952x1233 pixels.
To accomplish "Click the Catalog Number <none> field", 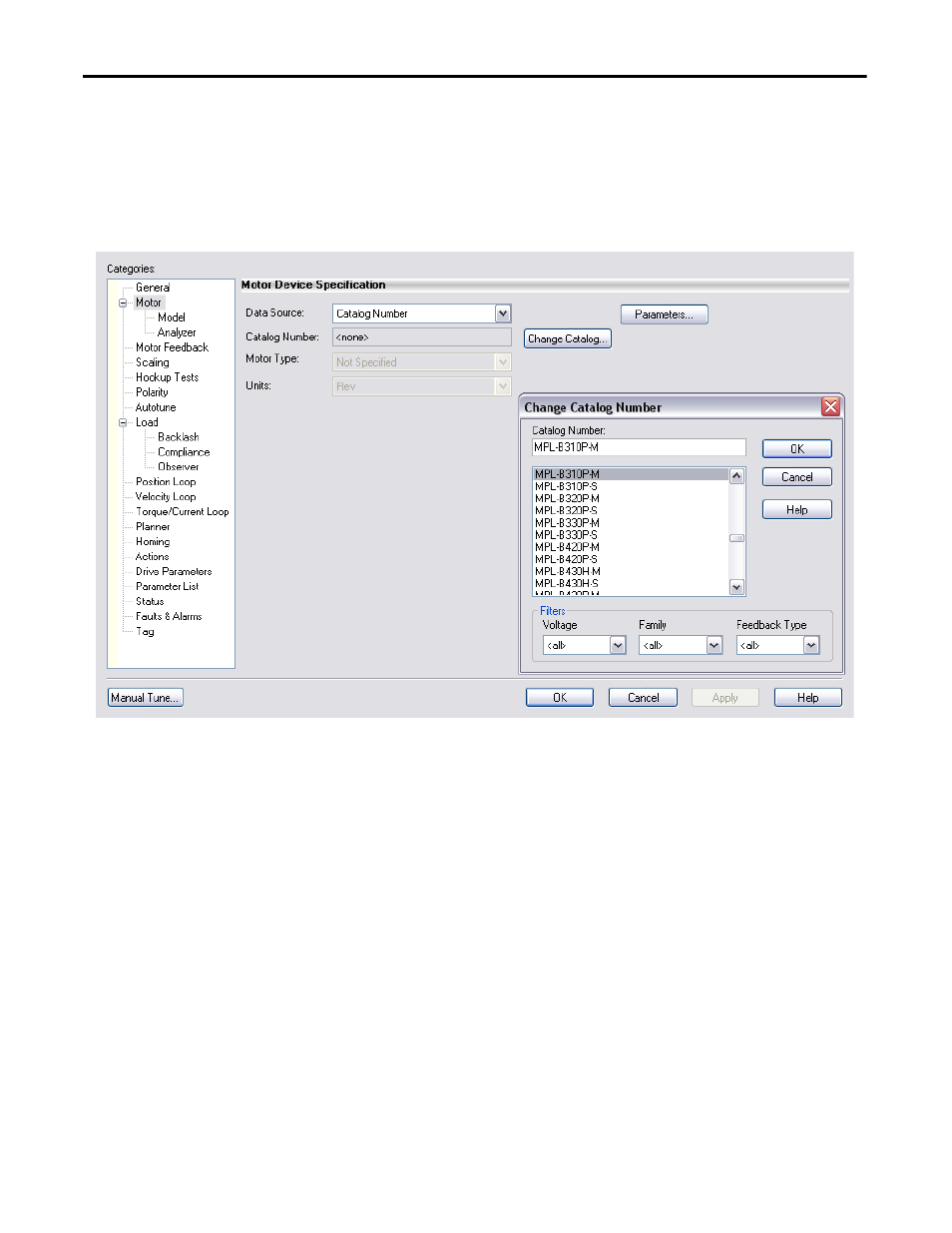I will [421, 337].
